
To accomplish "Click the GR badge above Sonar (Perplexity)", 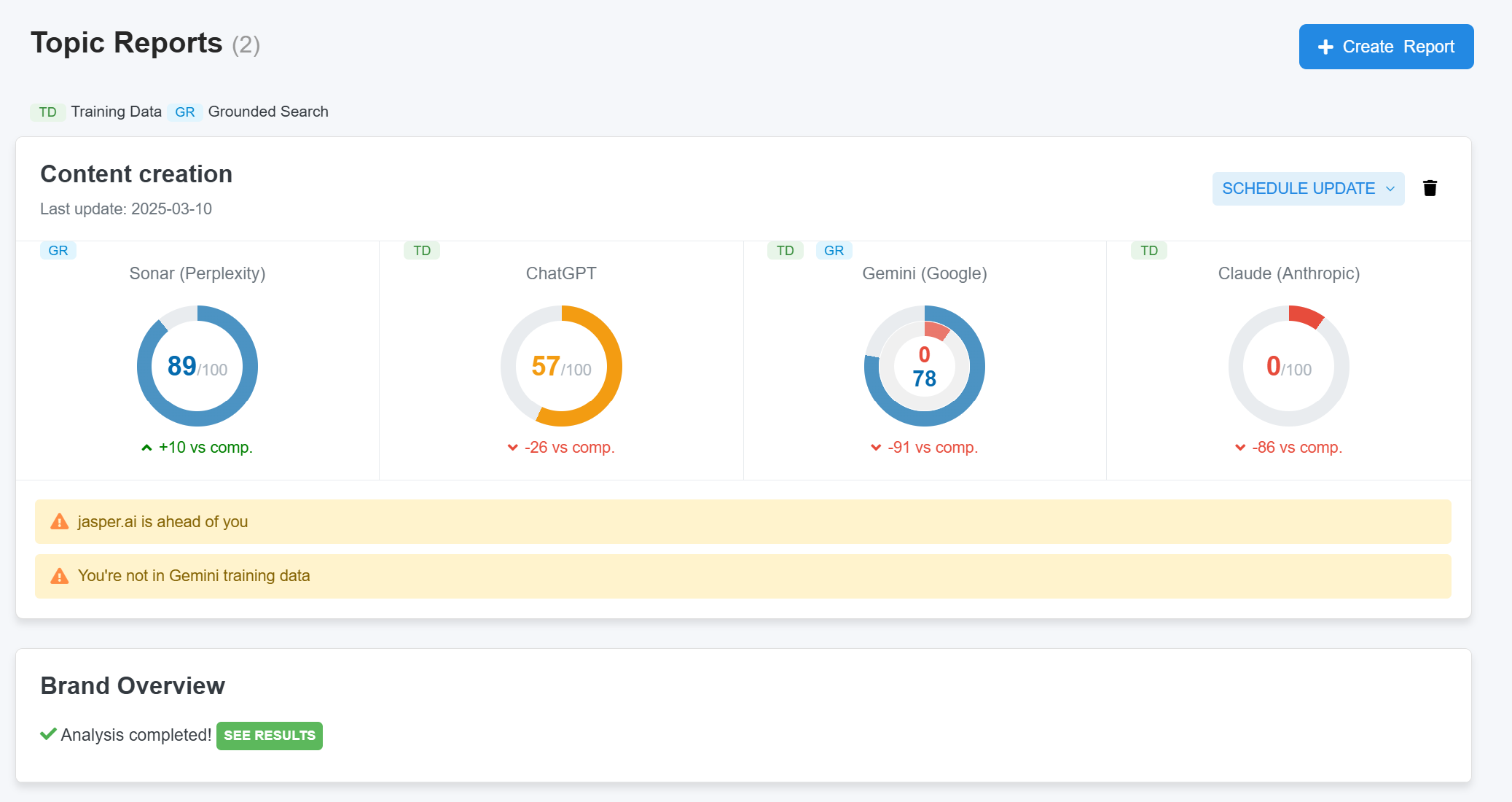I will pyautogui.click(x=58, y=251).
